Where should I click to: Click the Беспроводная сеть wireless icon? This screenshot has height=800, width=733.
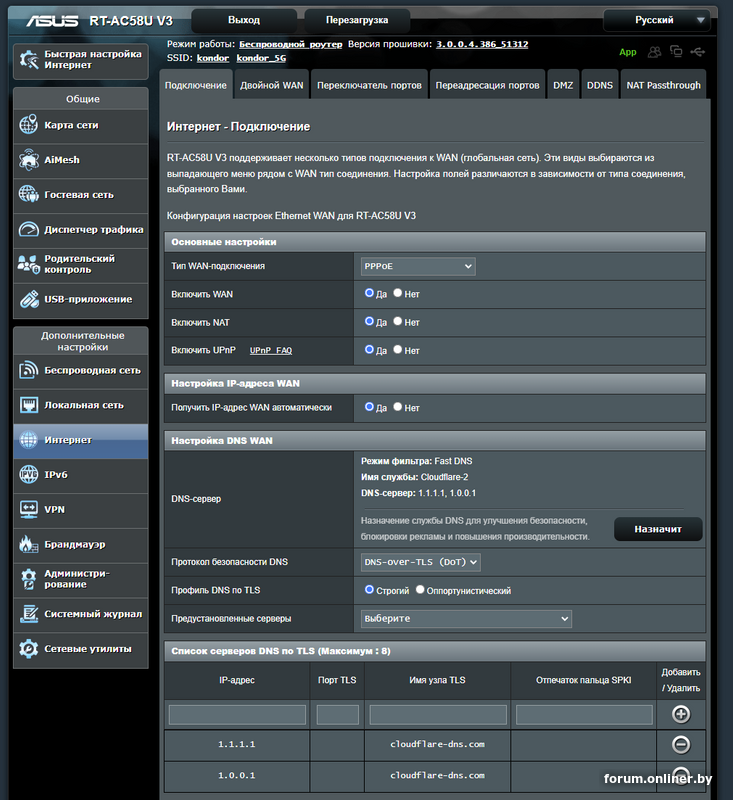coord(29,370)
